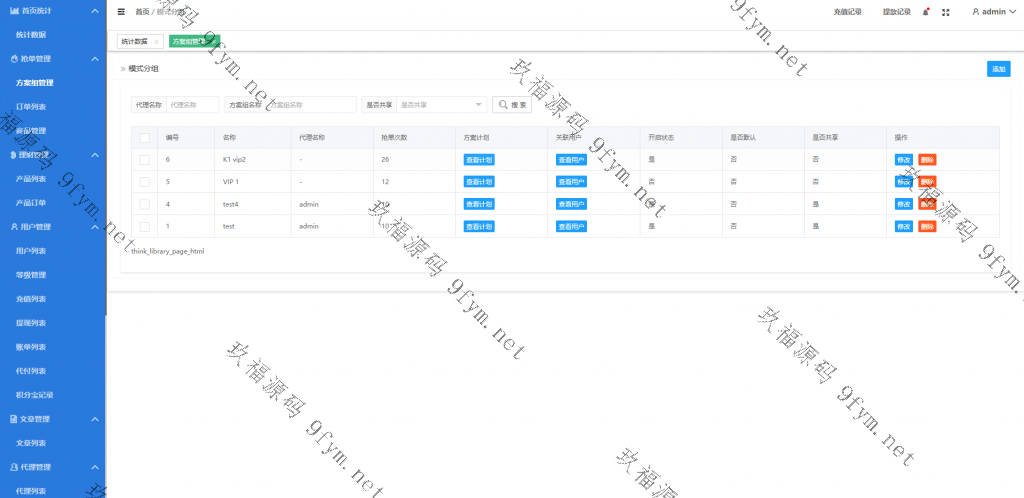The width and height of the screenshot is (1024, 498).
Task: Tick the checkbox for row test (编号 1)
Action: point(144,226)
